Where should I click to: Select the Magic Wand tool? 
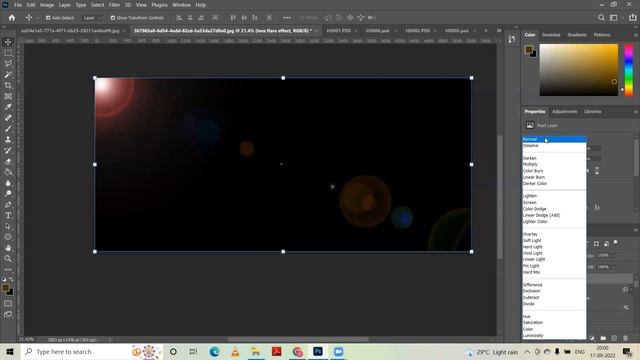tap(8, 75)
